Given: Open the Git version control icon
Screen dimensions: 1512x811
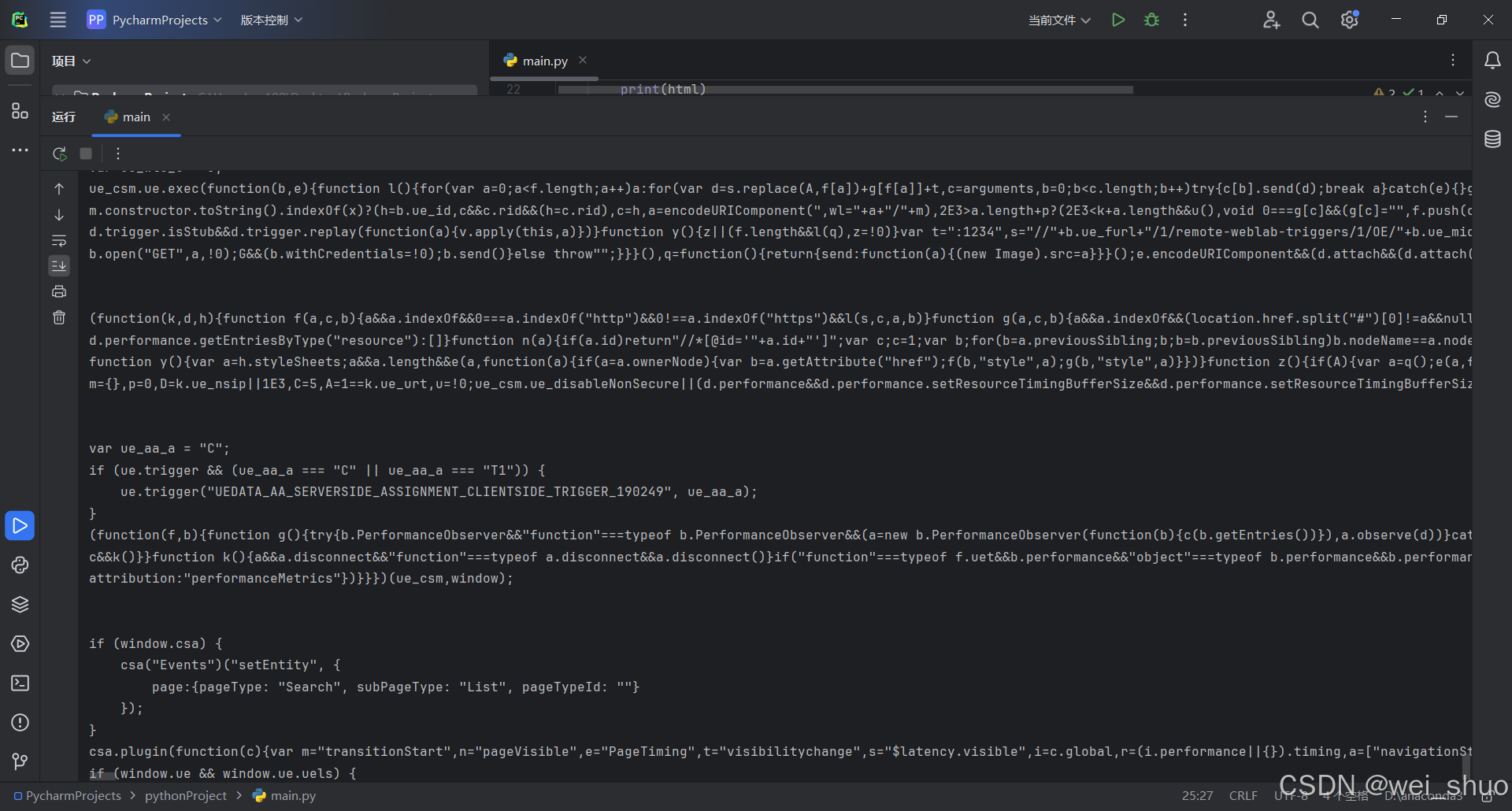Looking at the screenshot, I should coord(20,761).
